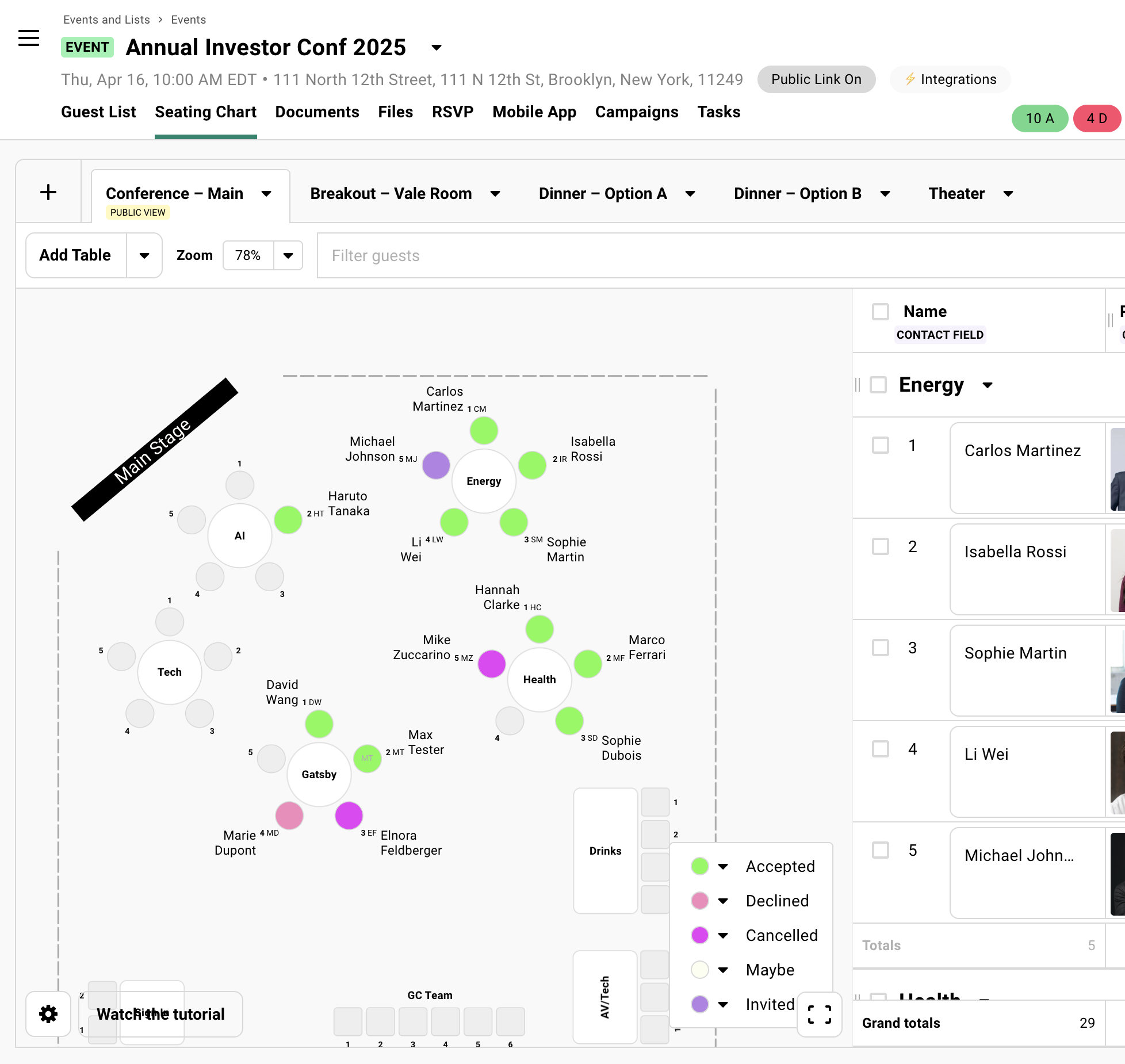
Task: Enter fullscreen view of the seating chart
Action: tap(818, 1015)
